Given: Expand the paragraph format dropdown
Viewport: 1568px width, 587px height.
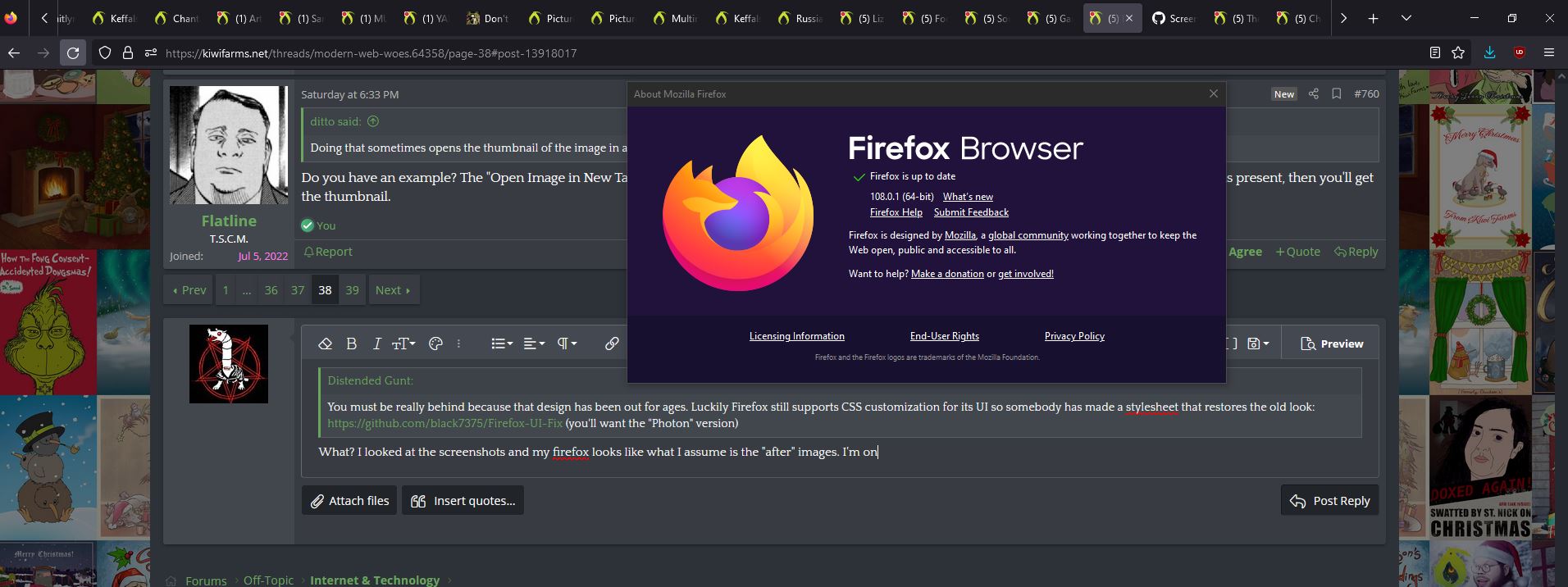Looking at the screenshot, I should tap(567, 344).
